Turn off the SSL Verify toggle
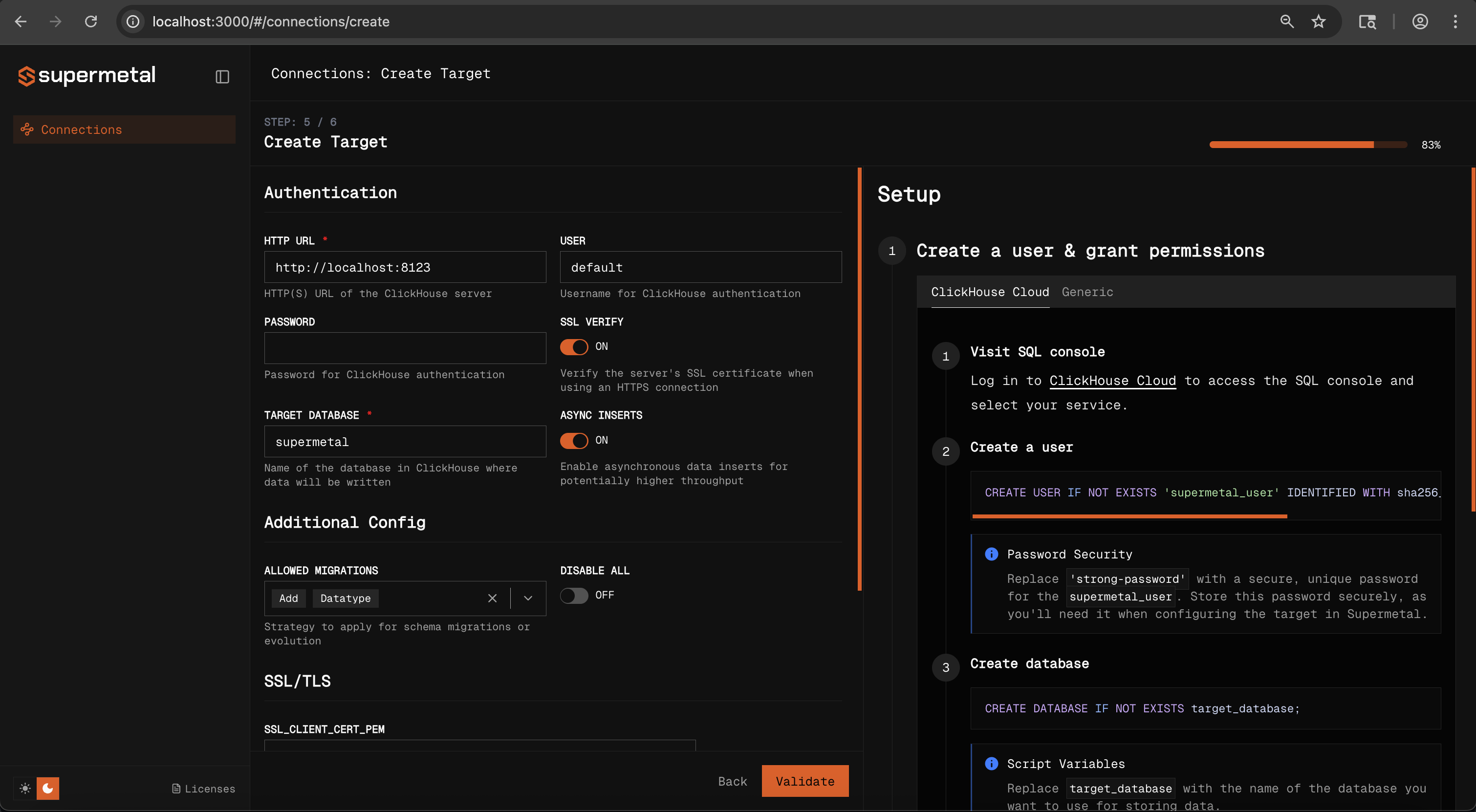This screenshot has height=812, width=1476. point(574,347)
